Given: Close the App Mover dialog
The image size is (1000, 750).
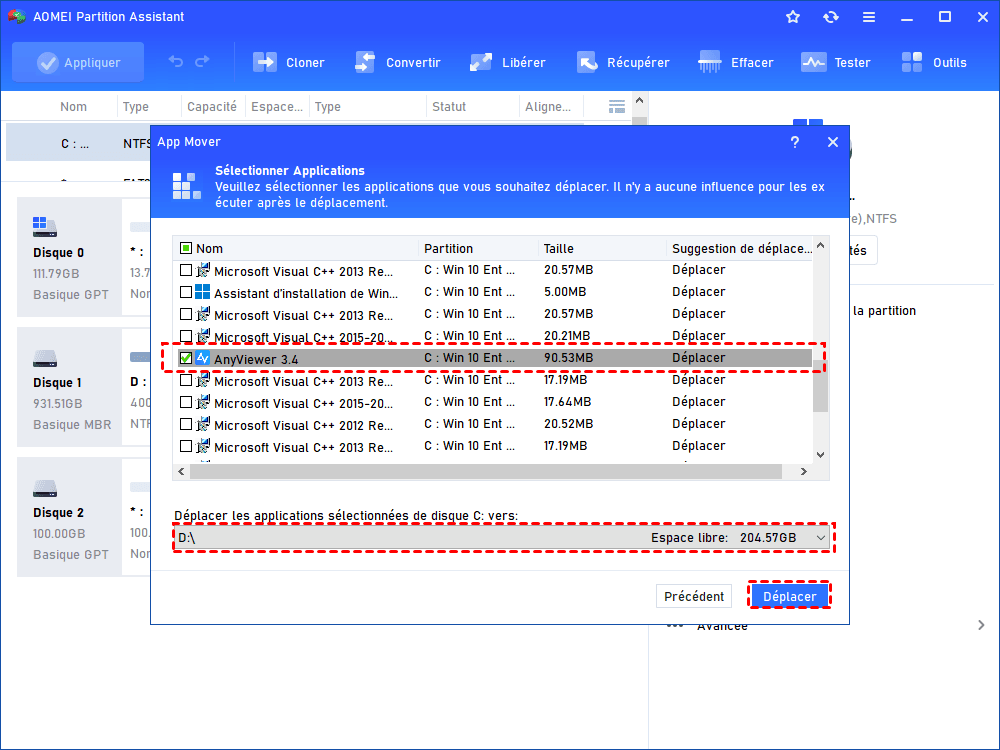Looking at the screenshot, I should pyautogui.click(x=832, y=142).
